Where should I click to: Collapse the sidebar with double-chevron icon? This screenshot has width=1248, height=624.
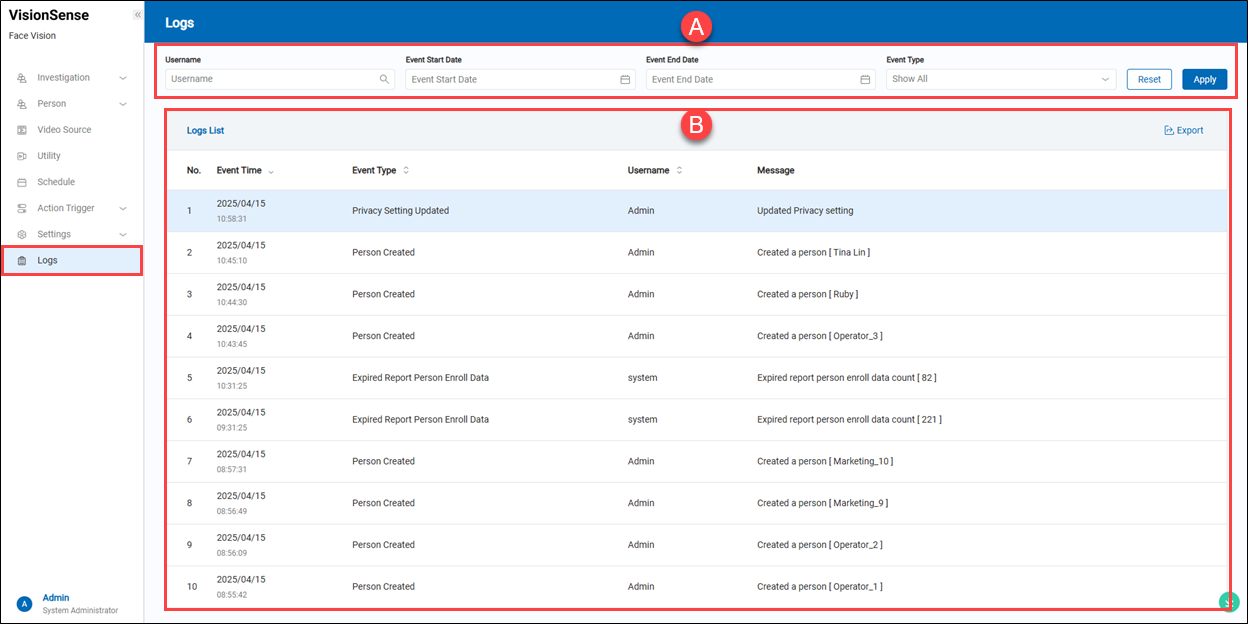click(137, 15)
